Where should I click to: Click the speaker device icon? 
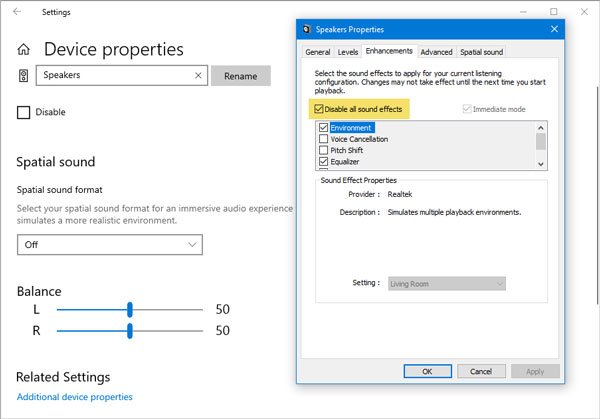coord(23,75)
